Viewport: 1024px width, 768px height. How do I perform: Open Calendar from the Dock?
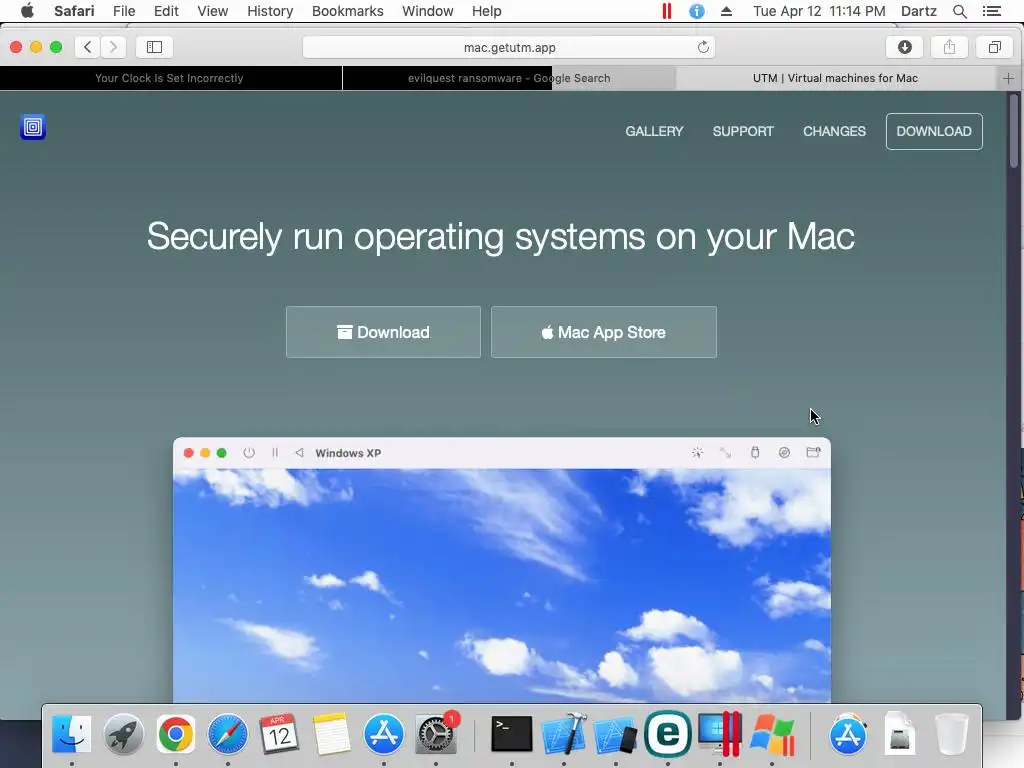coord(280,734)
